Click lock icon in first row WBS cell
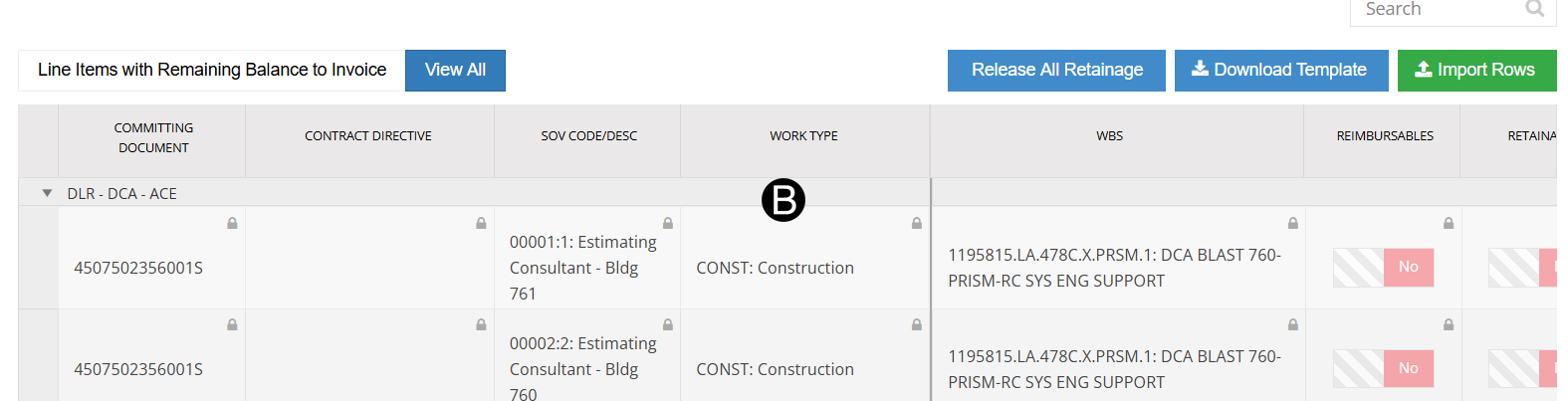Viewport: 1568px width, 401px height. click(1292, 224)
